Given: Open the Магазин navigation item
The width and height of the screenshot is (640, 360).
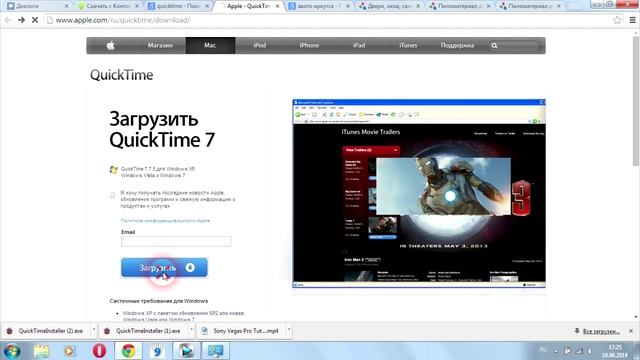Looking at the screenshot, I should 160,45.
